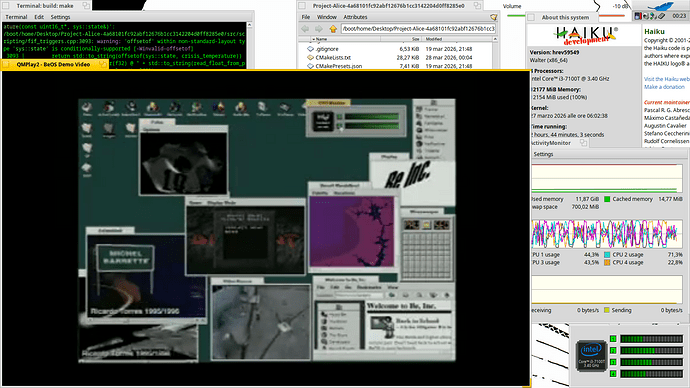This screenshot has width=690, height=388.
Task: Toggle CPU core 4 indicator button
Action: pyautogui.click(x=613, y=374)
